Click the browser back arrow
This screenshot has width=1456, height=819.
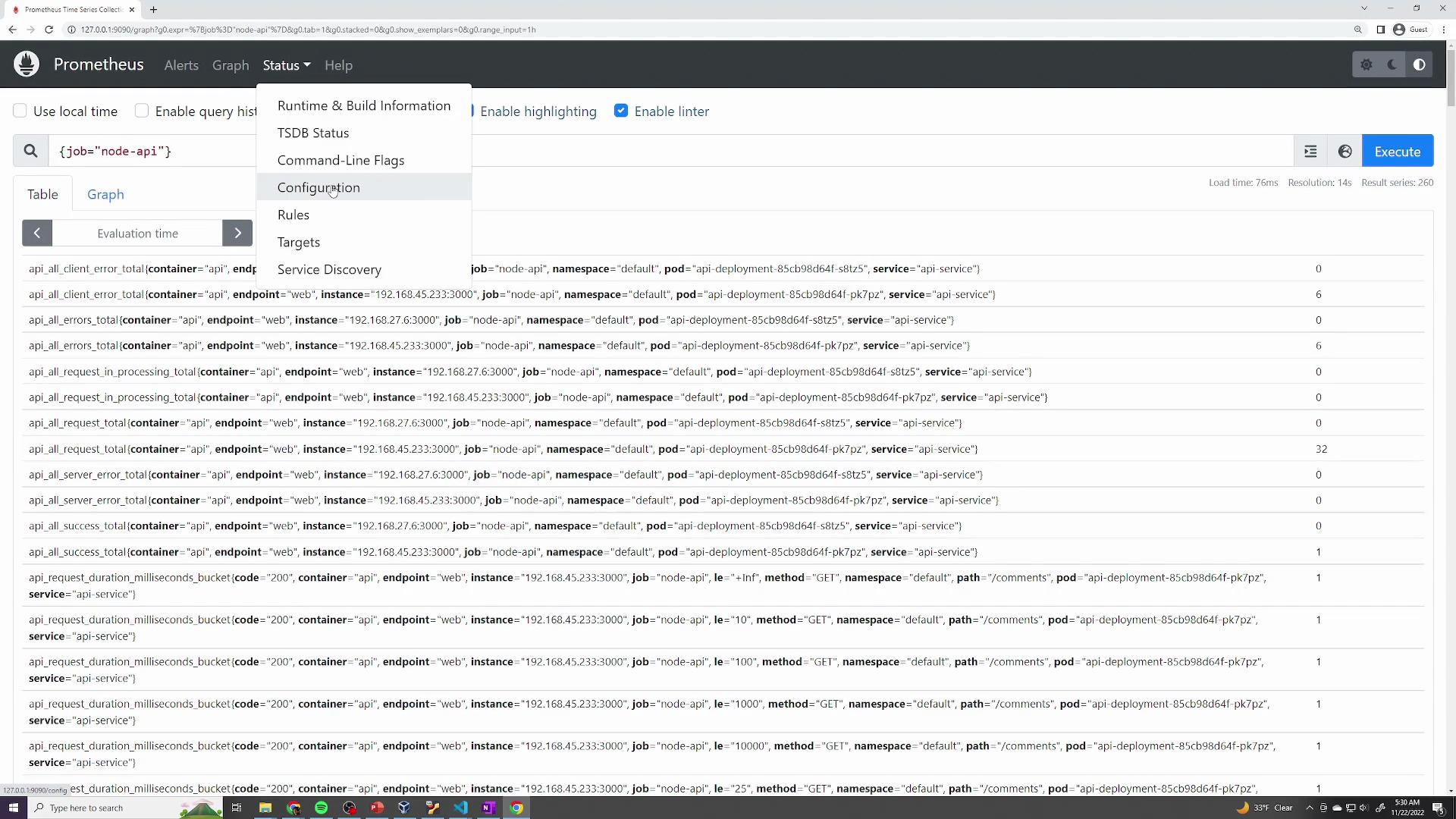click(x=12, y=30)
